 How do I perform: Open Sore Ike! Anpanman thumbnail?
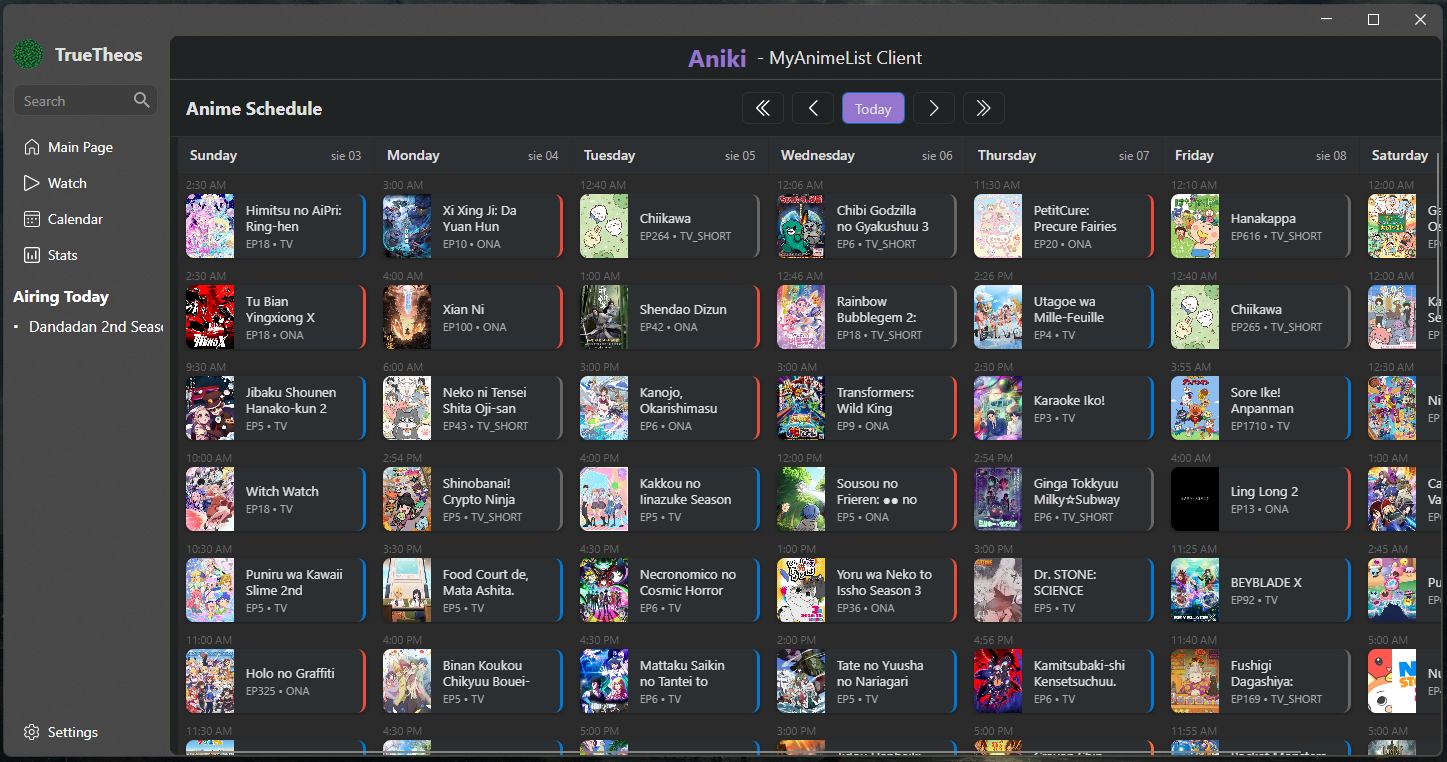pos(1195,408)
